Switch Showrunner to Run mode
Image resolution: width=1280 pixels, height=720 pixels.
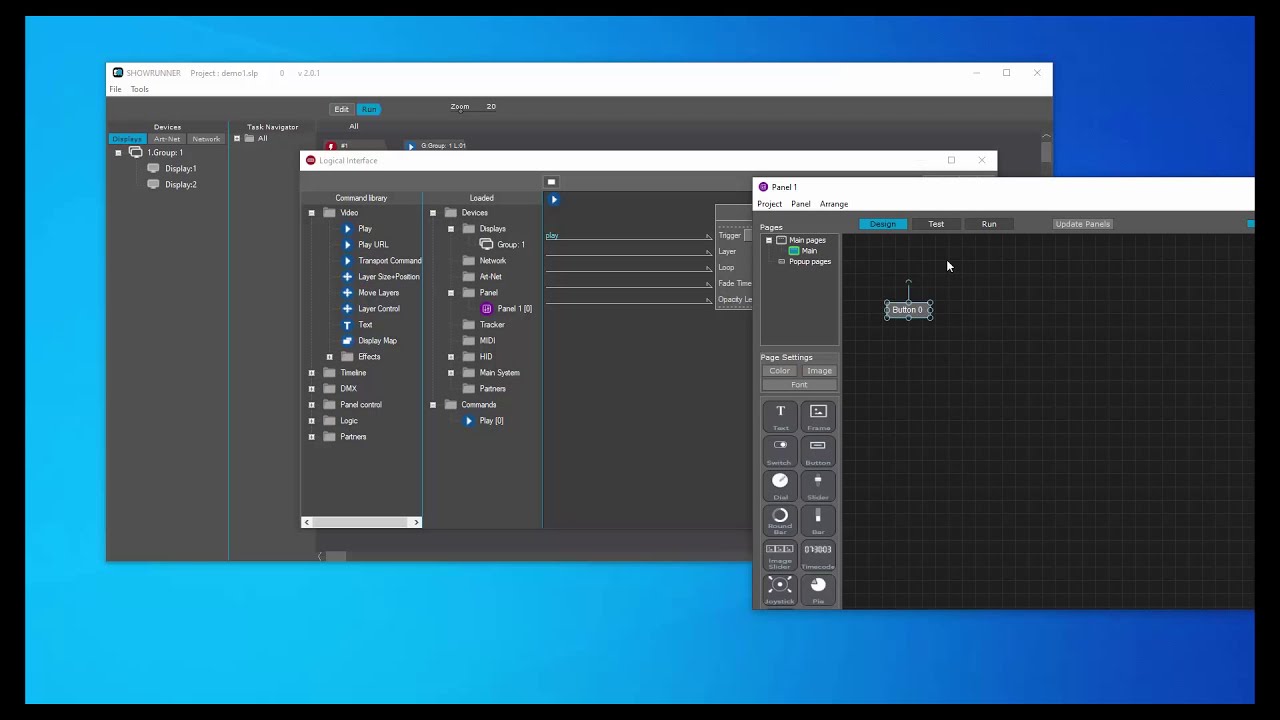[369, 109]
